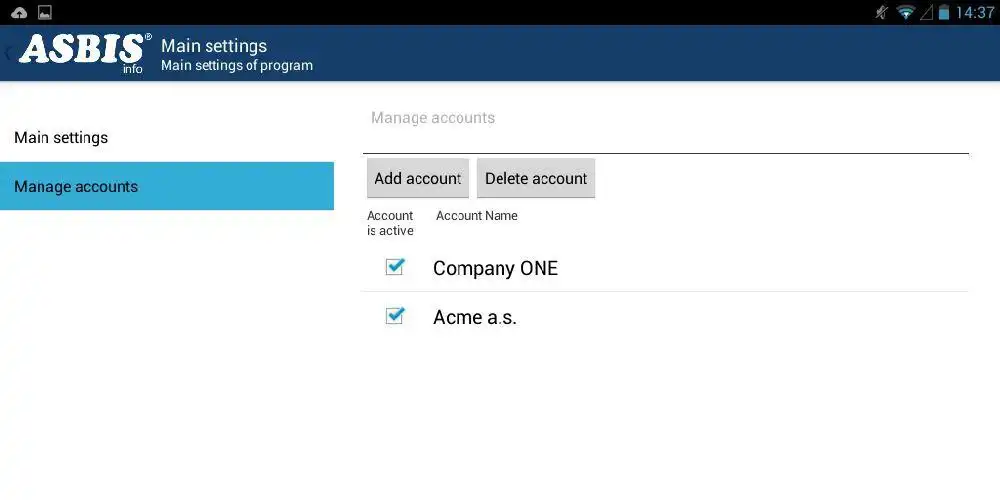The image size is (1000, 500).
Task: Tap the Account is active column header
Action: (390, 223)
